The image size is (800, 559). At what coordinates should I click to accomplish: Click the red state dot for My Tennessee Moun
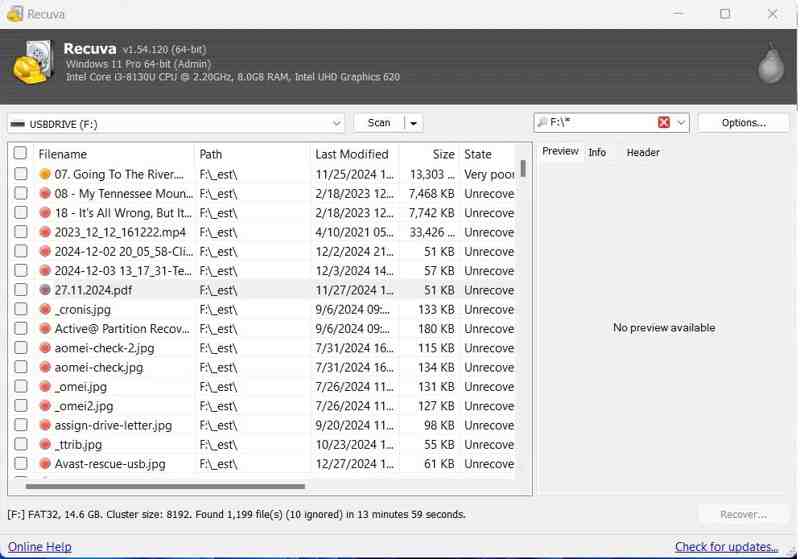(45, 194)
